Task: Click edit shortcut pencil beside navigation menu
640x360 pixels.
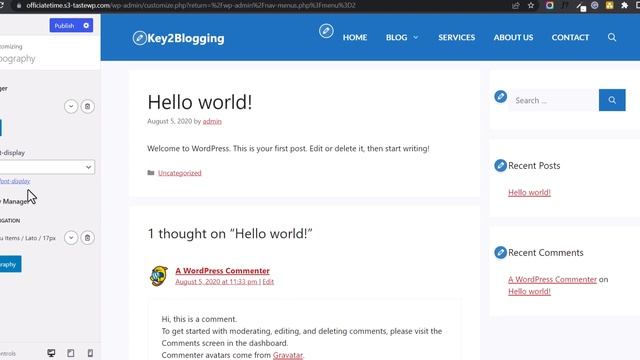Action: [x=326, y=31]
